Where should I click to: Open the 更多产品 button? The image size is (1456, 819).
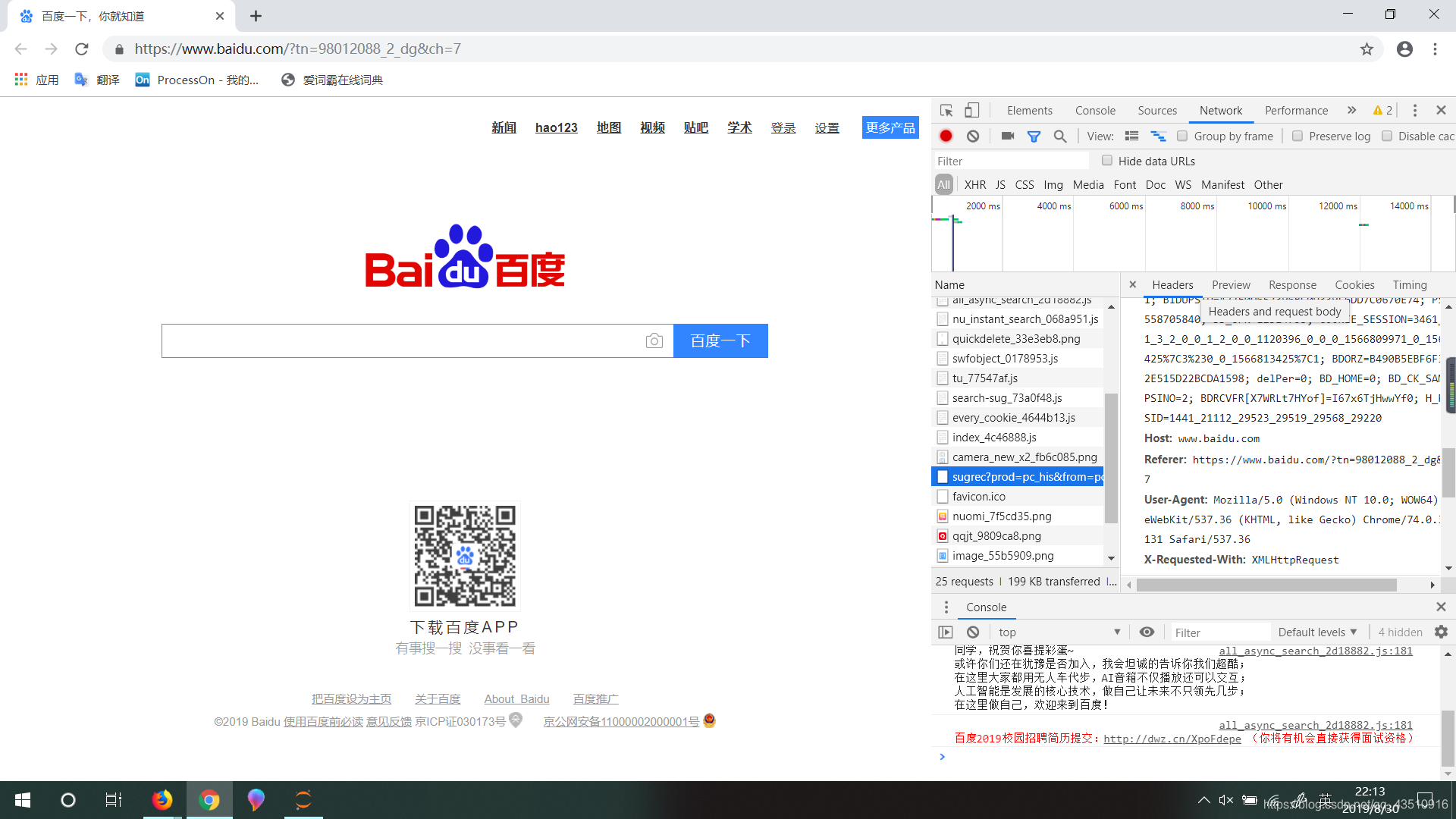(x=890, y=127)
